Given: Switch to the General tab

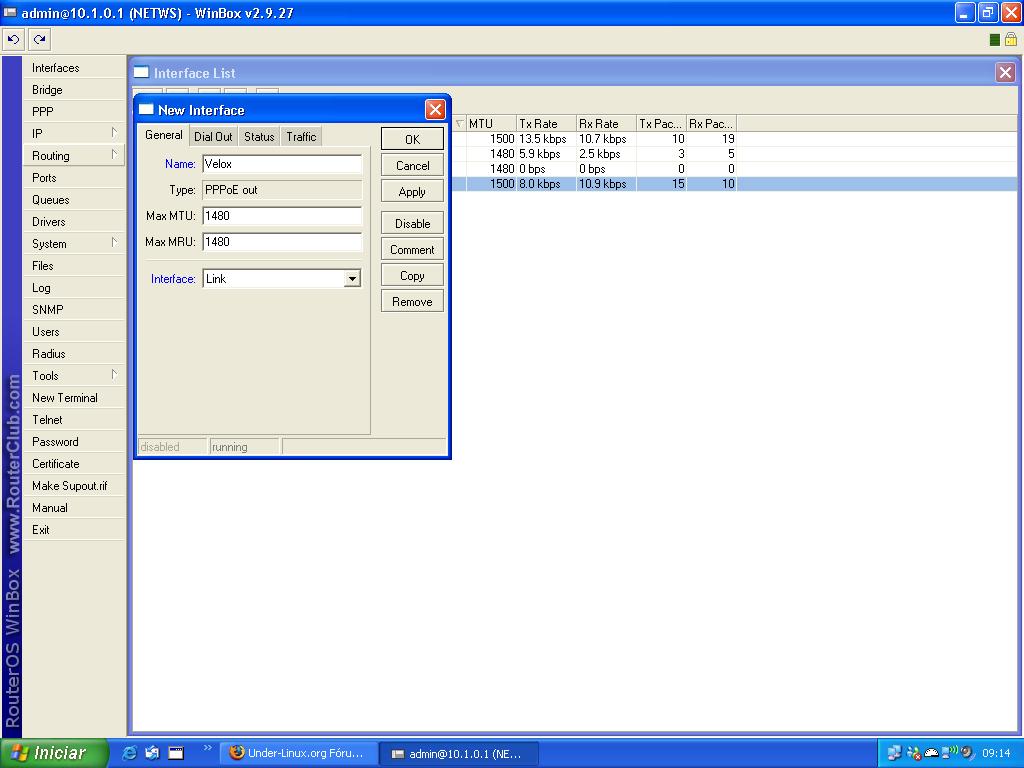Looking at the screenshot, I should (x=163, y=135).
